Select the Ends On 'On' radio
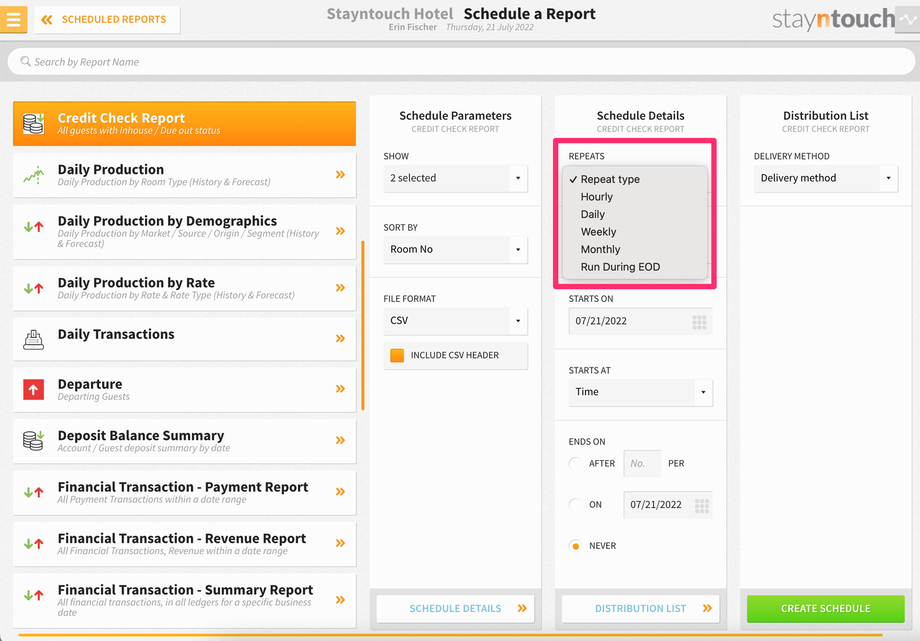Image resolution: width=920 pixels, height=641 pixels. tap(575, 504)
